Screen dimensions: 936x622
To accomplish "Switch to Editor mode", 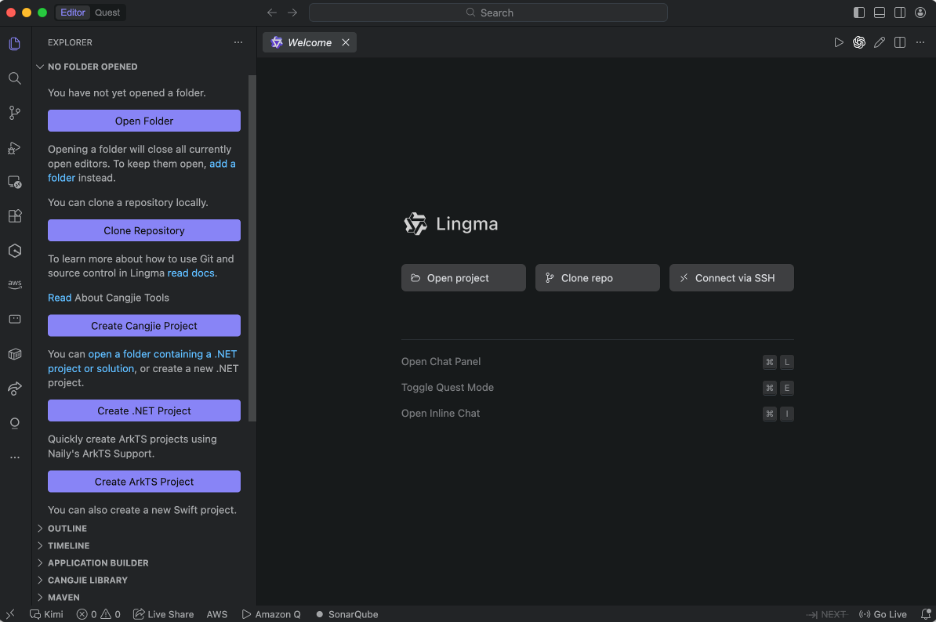I will click(x=73, y=13).
